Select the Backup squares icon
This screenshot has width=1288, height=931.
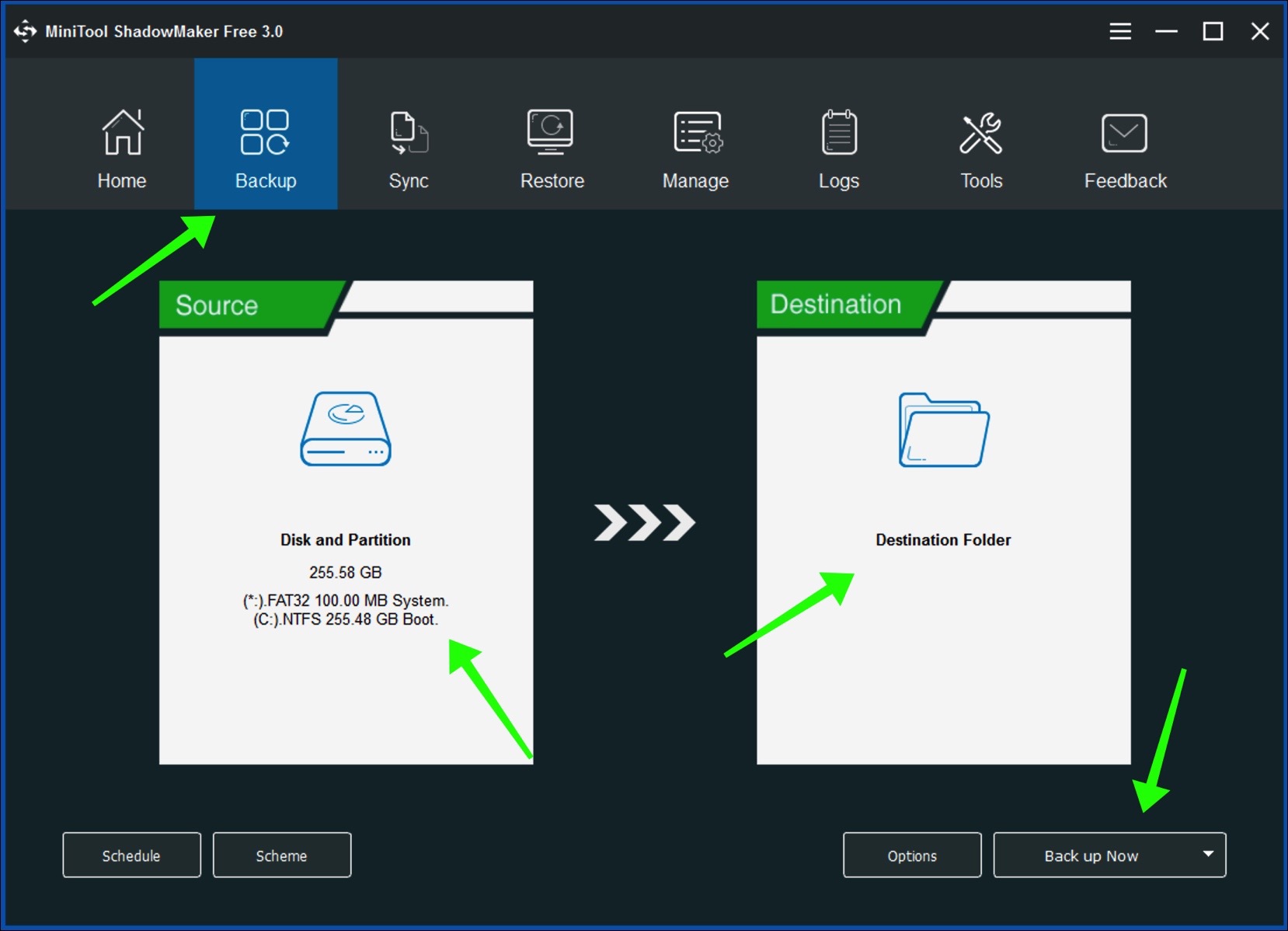pyautogui.click(x=265, y=132)
